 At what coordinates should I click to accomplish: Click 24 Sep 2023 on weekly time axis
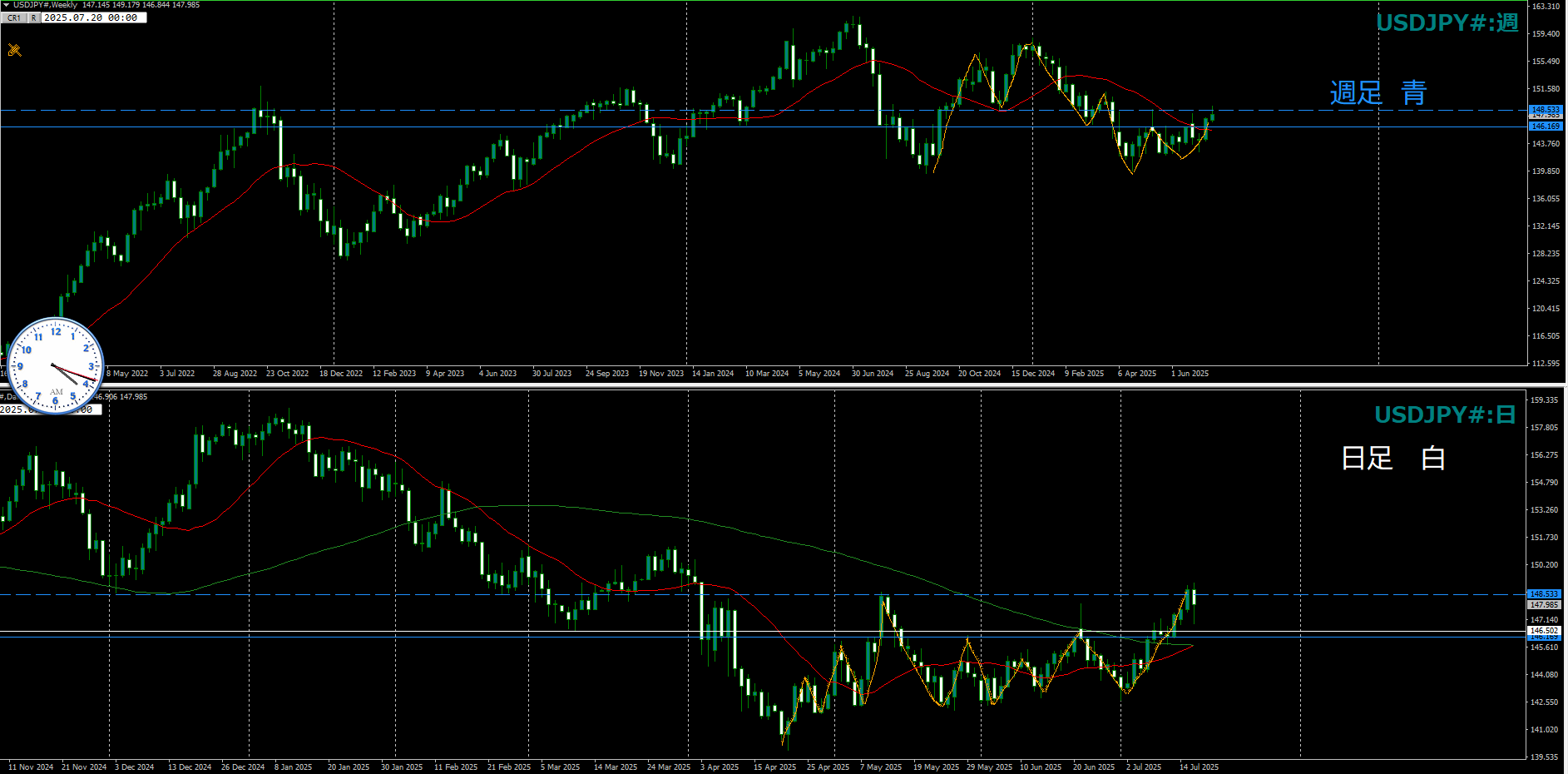click(607, 374)
